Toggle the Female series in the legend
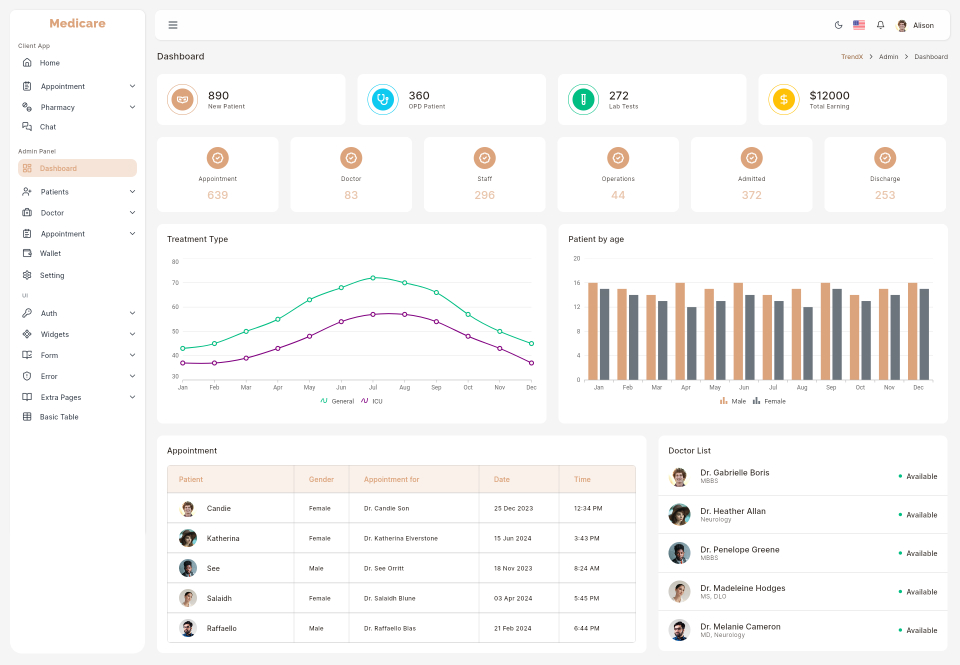960x665 pixels. 769,401
